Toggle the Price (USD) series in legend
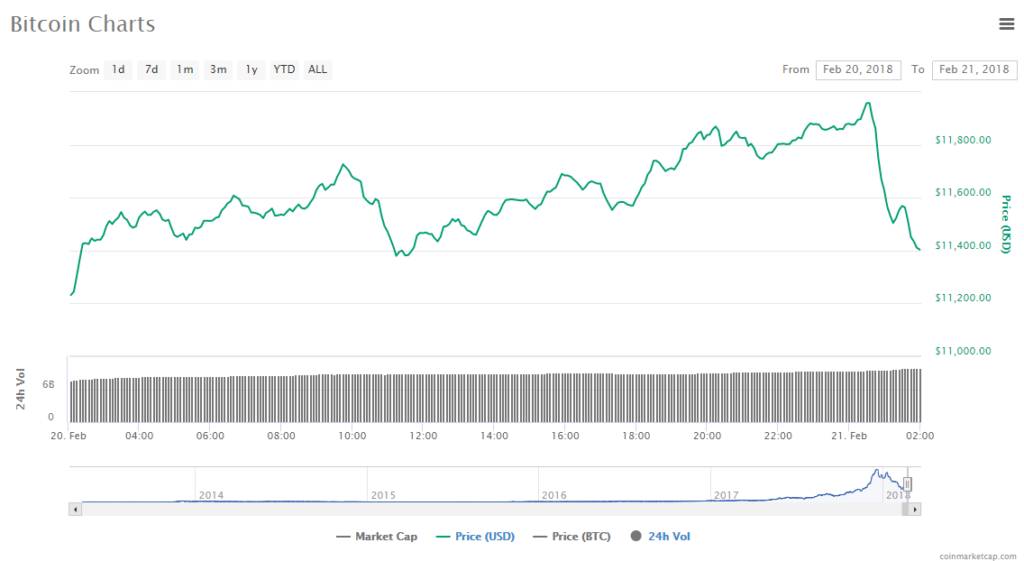 pyautogui.click(x=475, y=536)
